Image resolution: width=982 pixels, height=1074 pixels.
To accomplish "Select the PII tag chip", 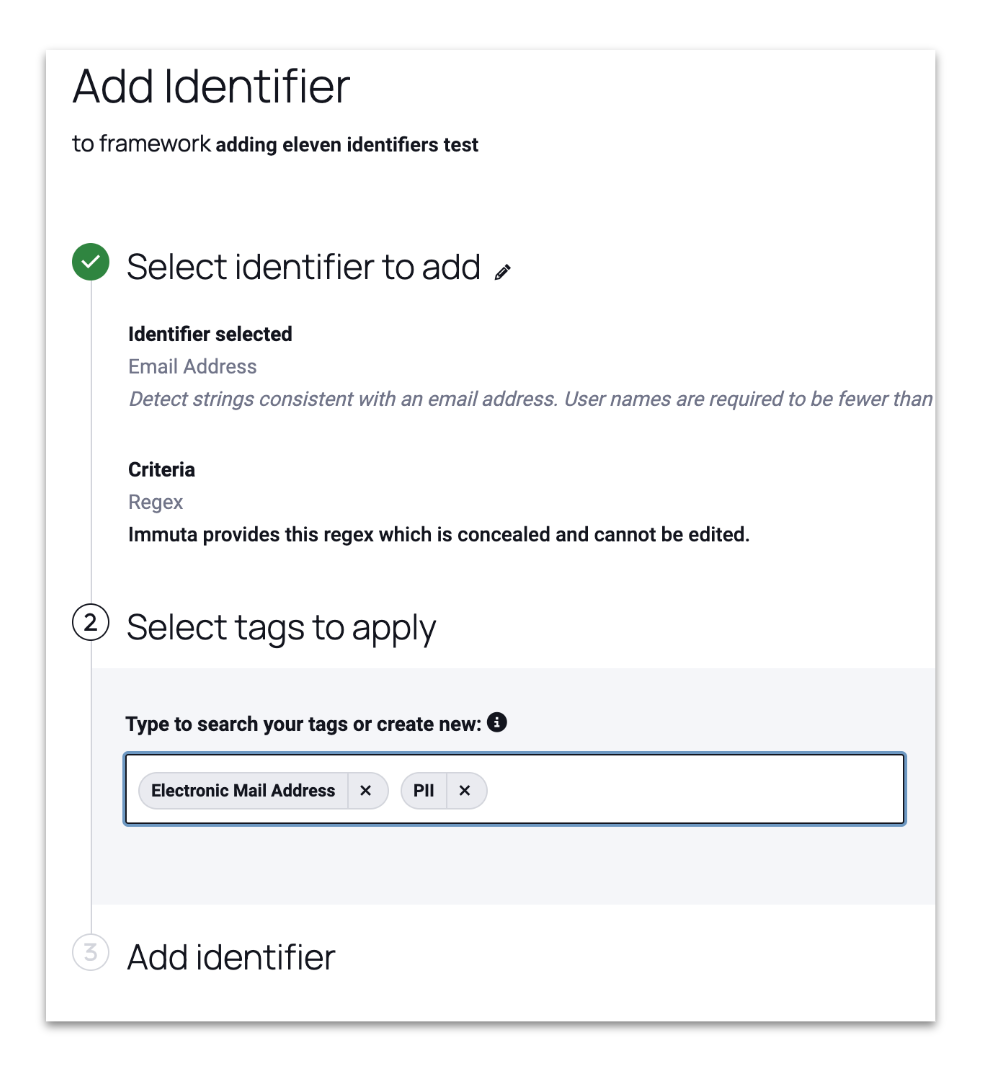I will (424, 790).
